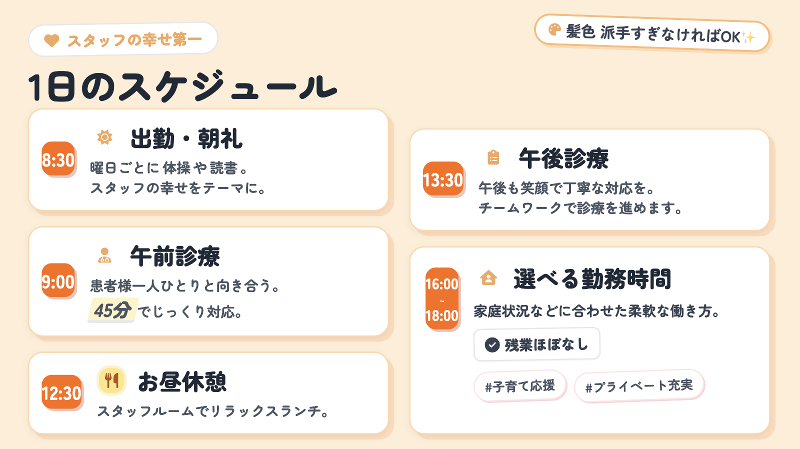Click the 残業ほぼなし pill button
Image resolution: width=800 pixels, height=449 pixels.
[x=537, y=345]
